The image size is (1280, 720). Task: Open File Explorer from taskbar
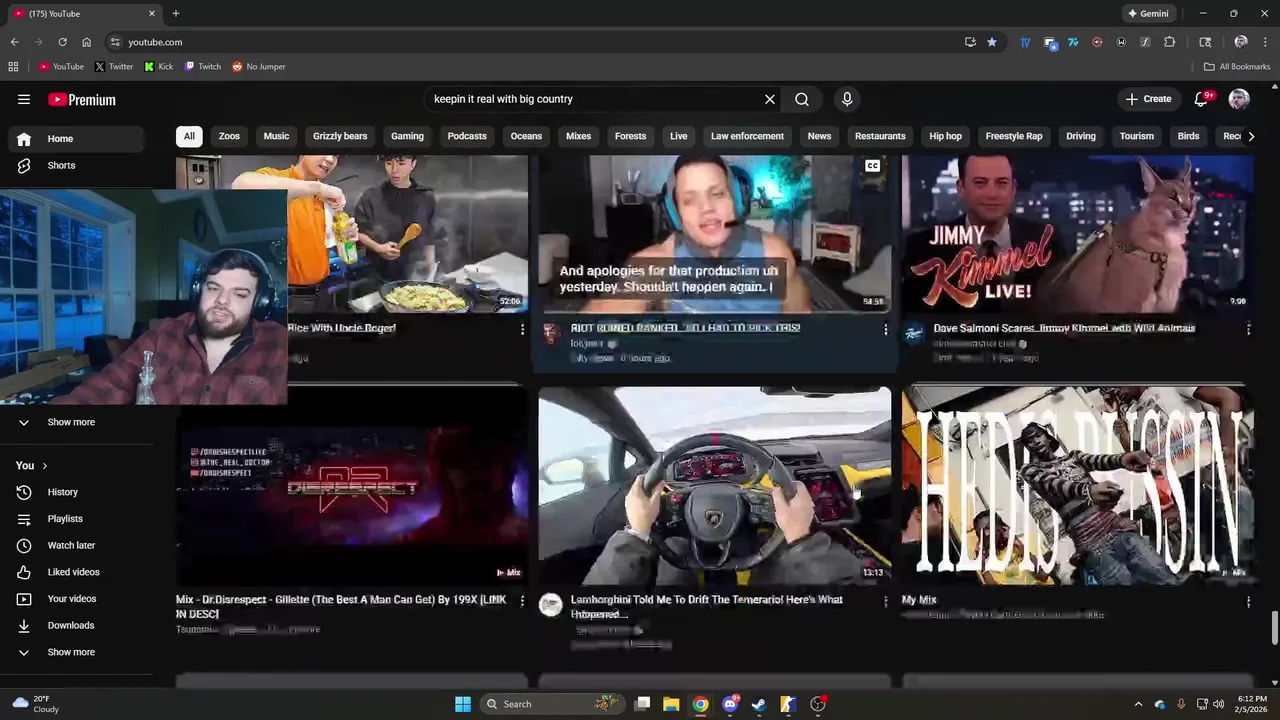(671, 704)
